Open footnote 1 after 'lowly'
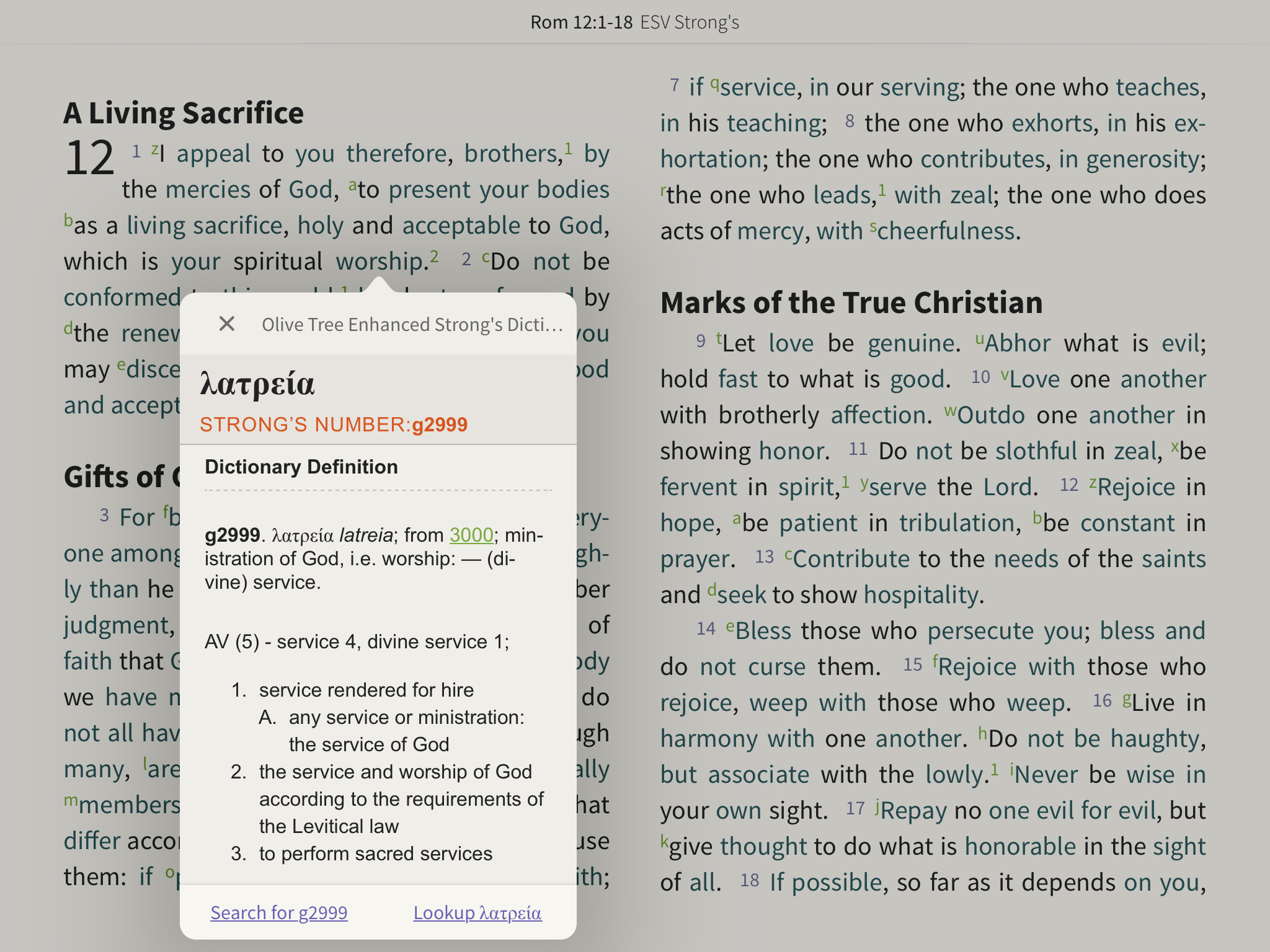The image size is (1270, 952). click(x=995, y=769)
